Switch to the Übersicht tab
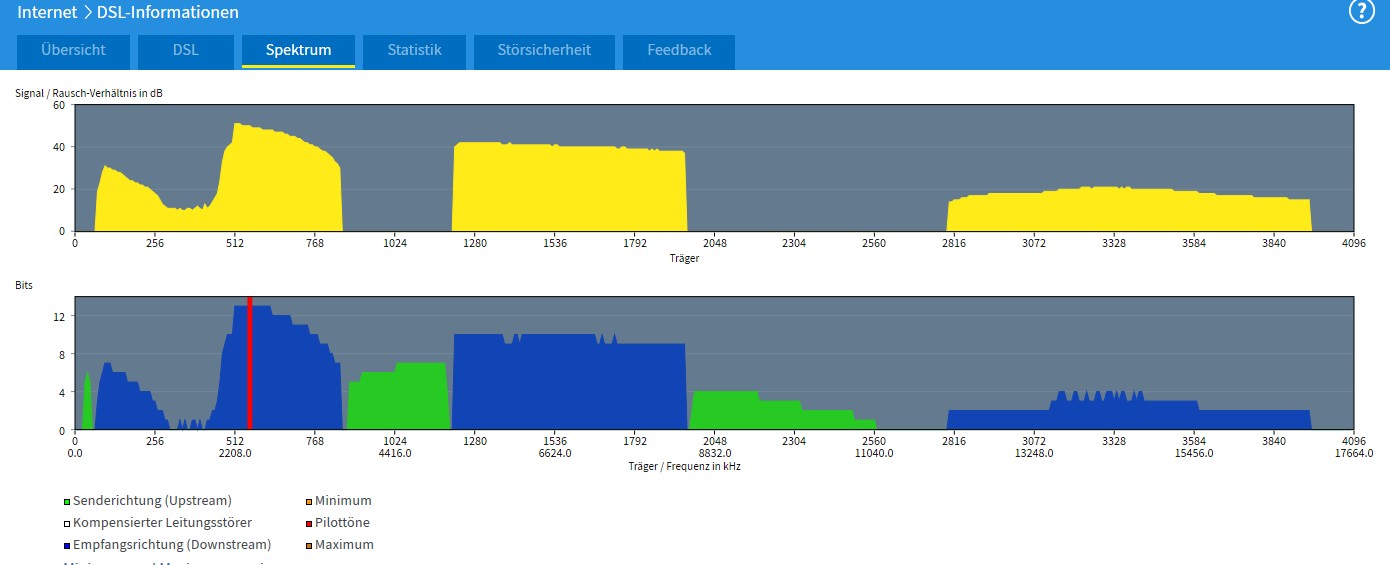This screenshot has width=1390, height=565. [72, 50]
